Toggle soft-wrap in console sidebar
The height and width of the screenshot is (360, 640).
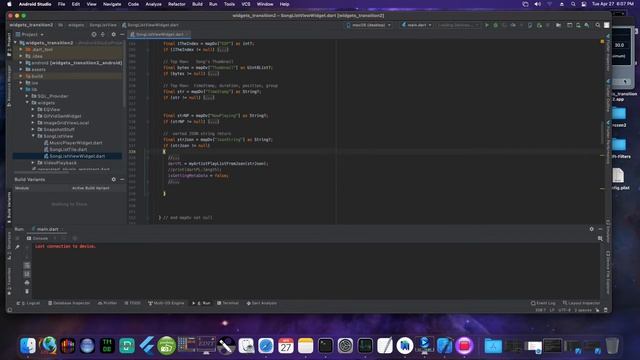point(27,265)
